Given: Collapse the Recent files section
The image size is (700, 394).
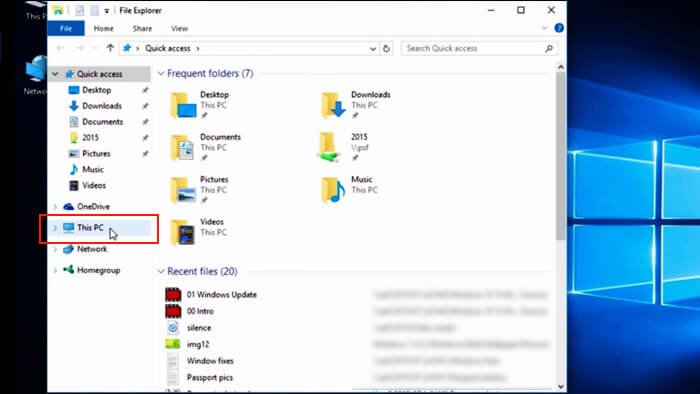Looking at the screenshot, I should 161,271.
